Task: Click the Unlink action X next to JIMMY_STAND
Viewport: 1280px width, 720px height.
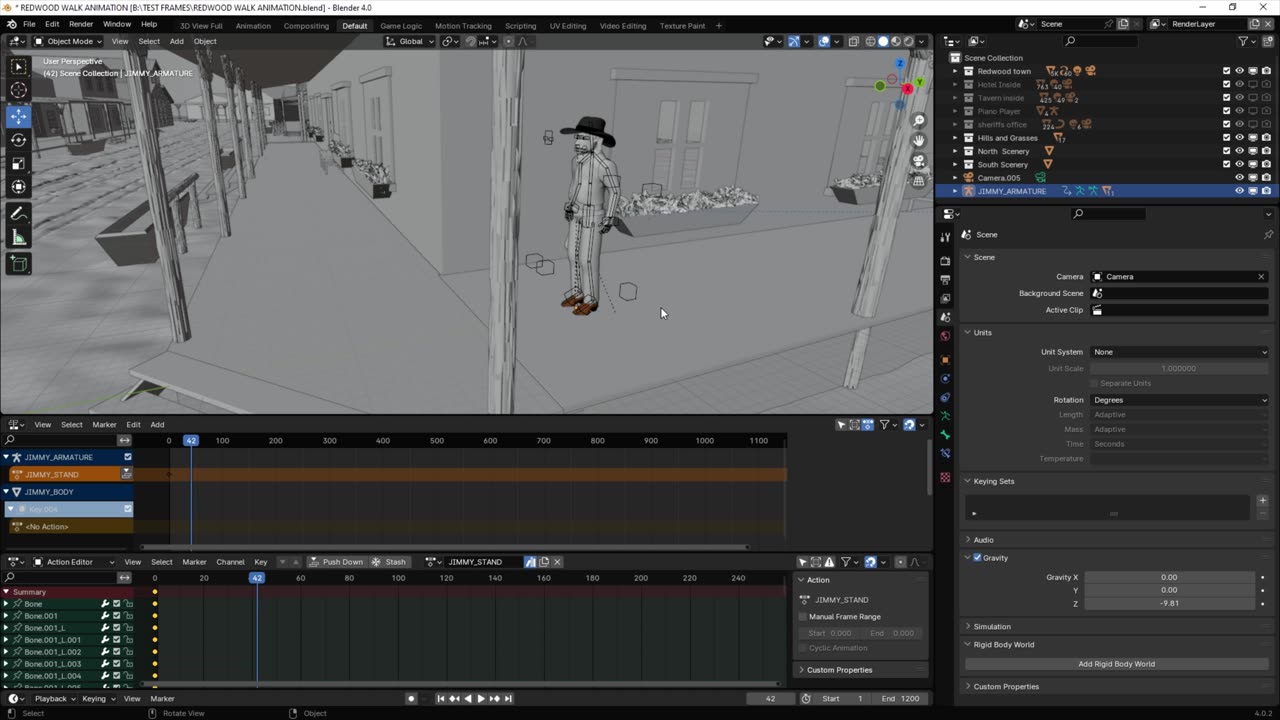Action: (x=557, y=562)
